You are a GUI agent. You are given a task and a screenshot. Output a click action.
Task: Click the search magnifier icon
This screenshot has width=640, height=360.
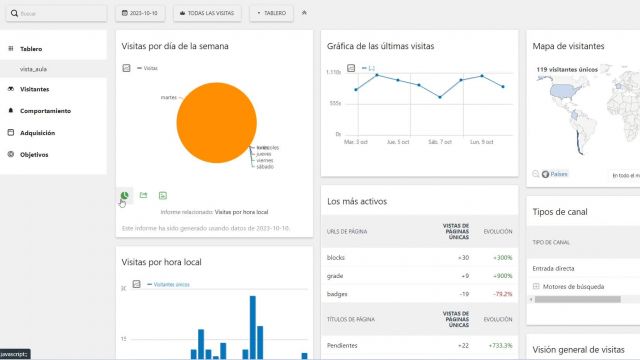coord(14,13)
